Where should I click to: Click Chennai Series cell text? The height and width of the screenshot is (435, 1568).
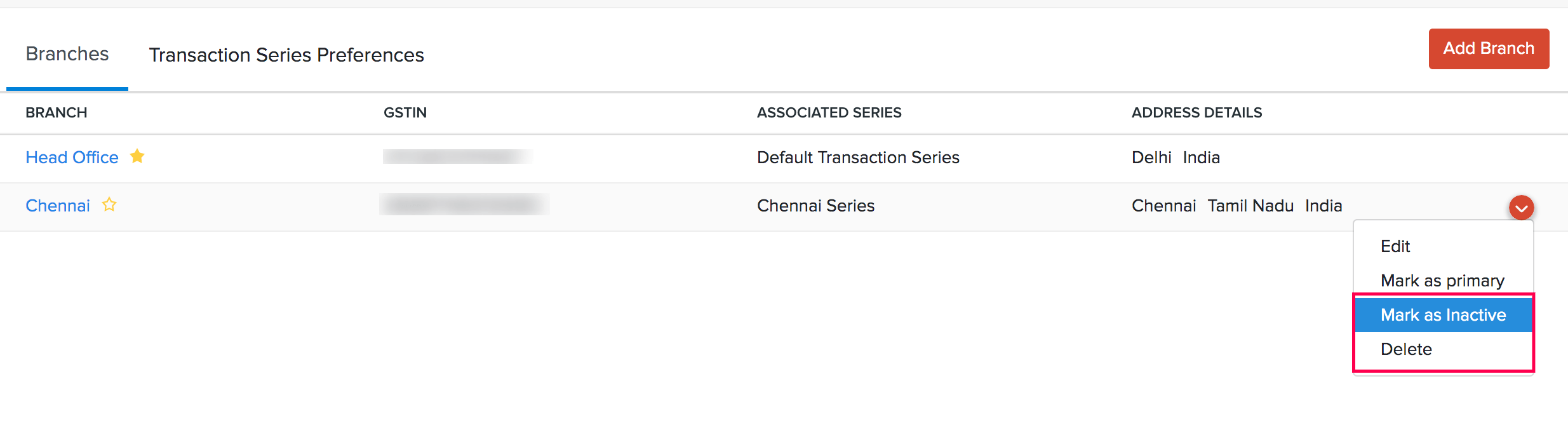click(815, 206)
